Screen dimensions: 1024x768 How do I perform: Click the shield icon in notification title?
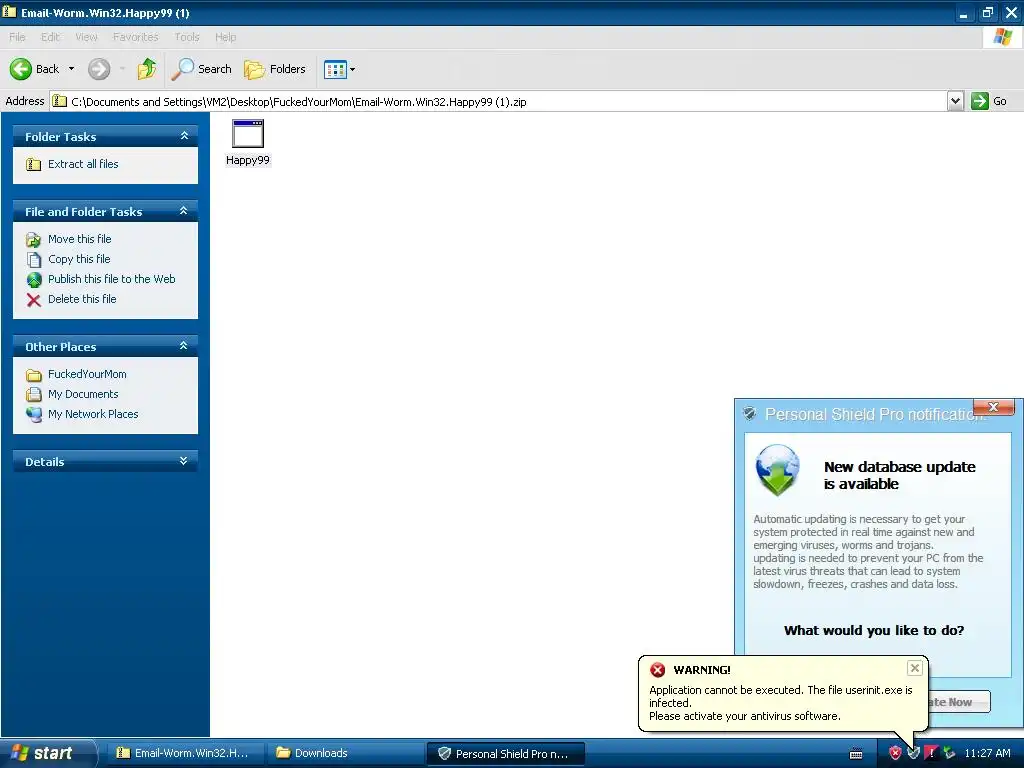tap(749, 413)
